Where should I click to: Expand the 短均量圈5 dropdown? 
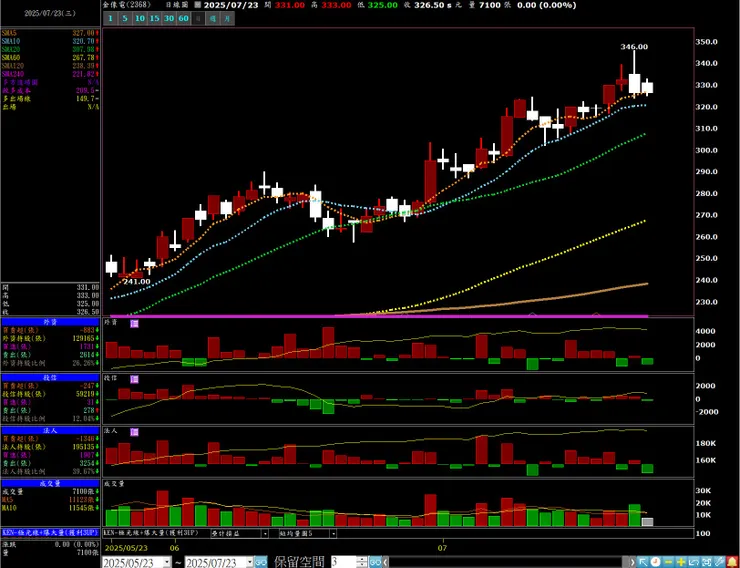(333, 534)
